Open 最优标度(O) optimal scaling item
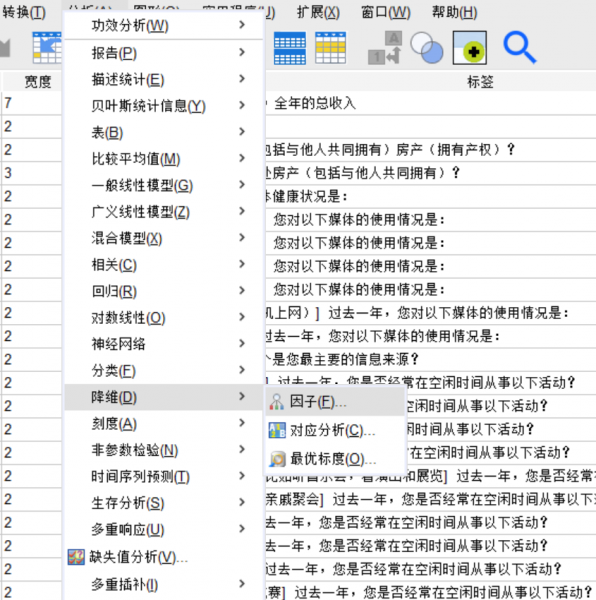 [x=335, y=458]
